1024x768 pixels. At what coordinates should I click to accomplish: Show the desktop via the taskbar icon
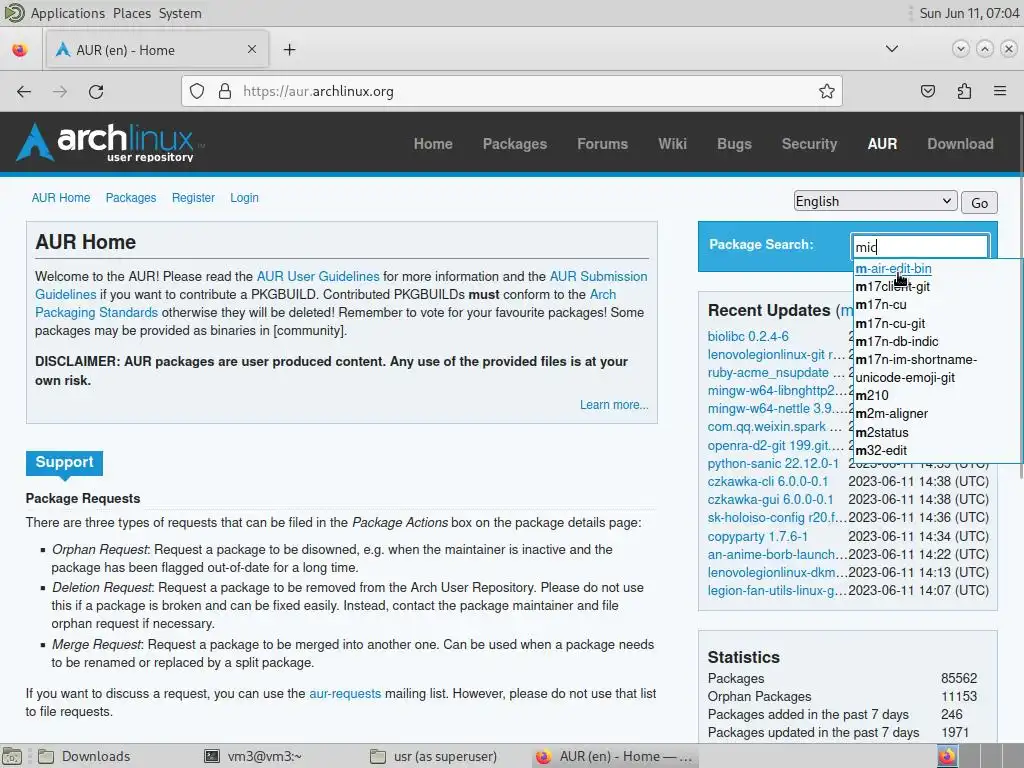tap(12, 756)
